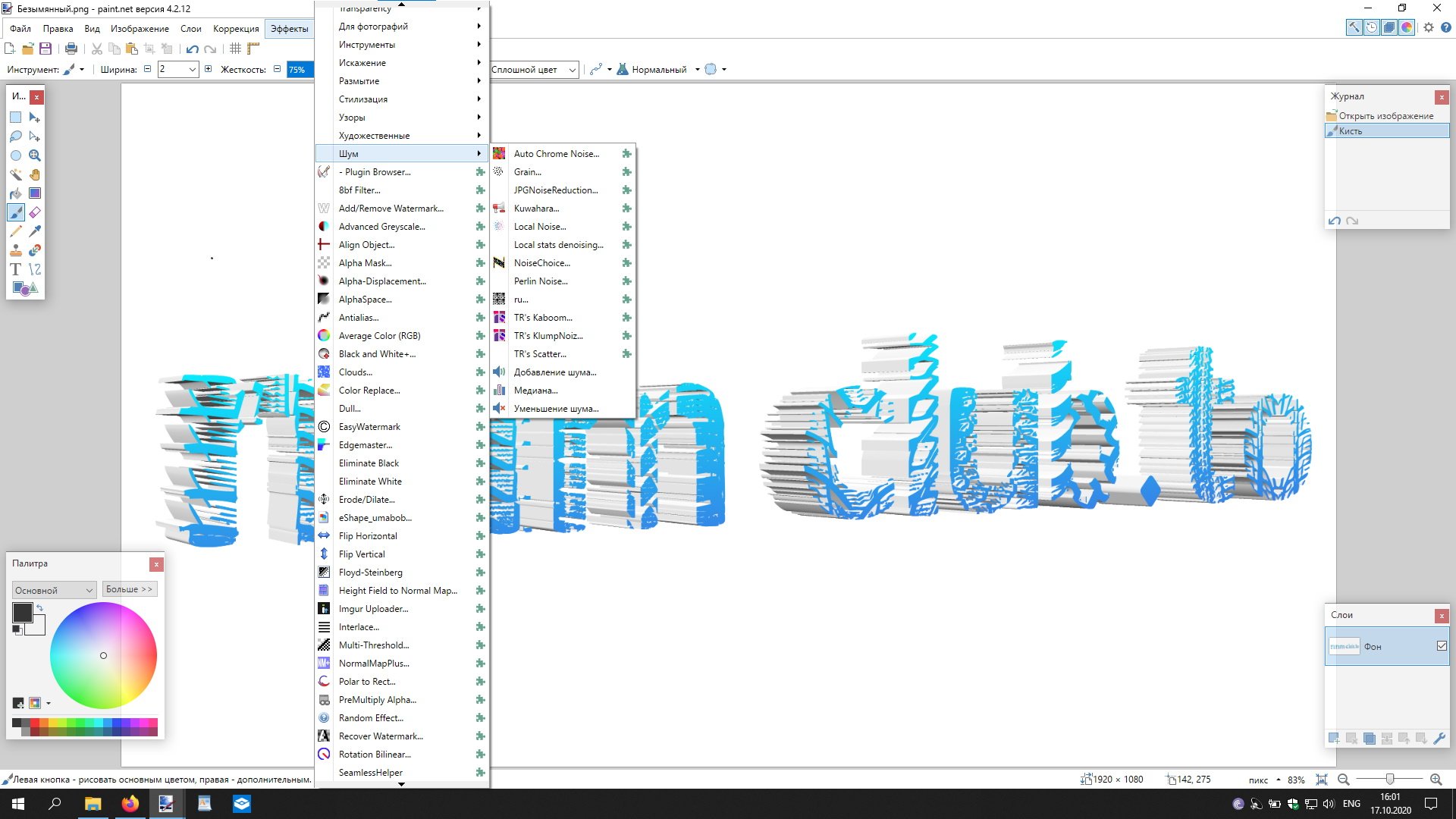Select the Pan hand tool
The image size is (1456, 819).
click(x=35, y=174)
